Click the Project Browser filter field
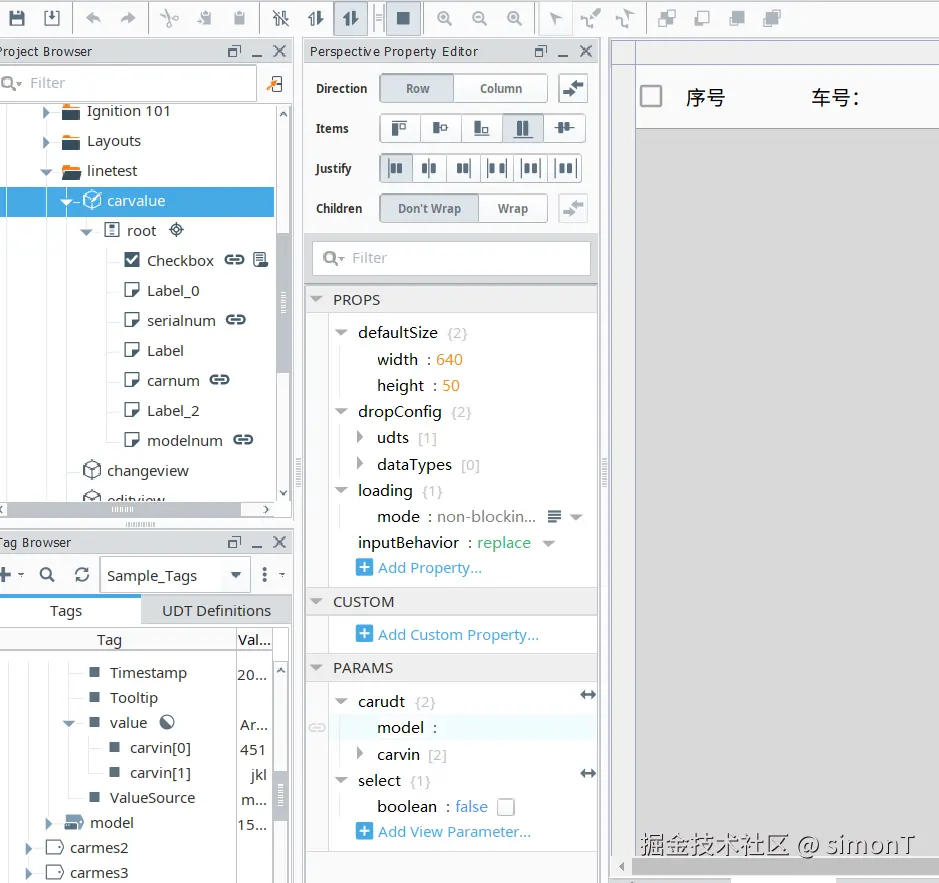 point(129,83)
